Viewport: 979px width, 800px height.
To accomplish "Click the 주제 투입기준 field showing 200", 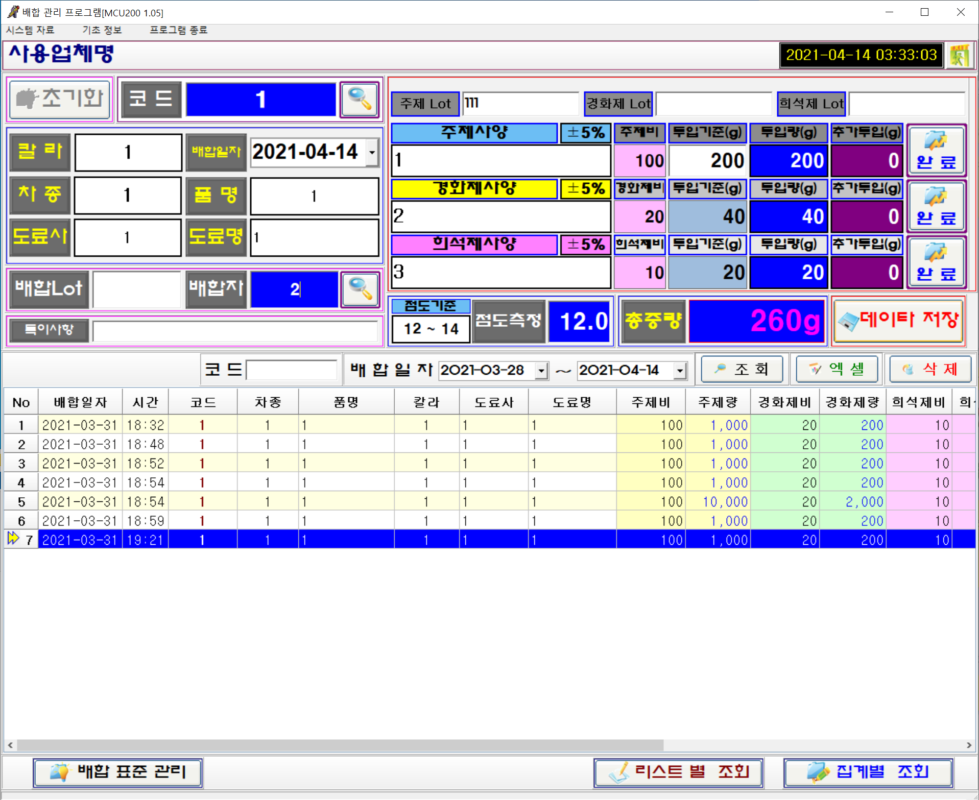I will point(707,160).
